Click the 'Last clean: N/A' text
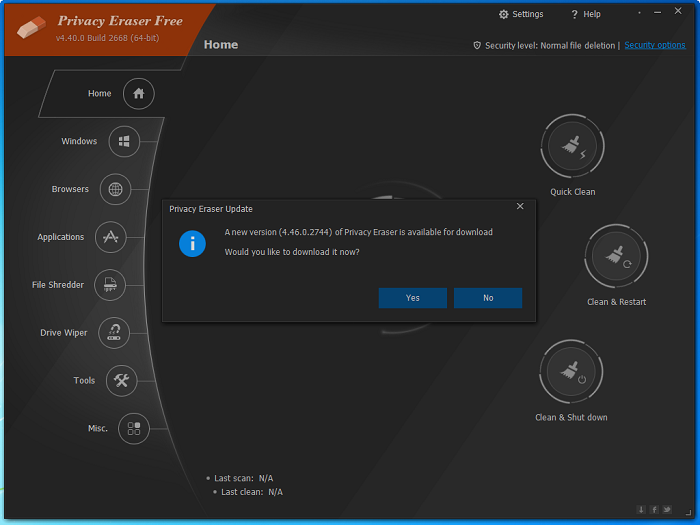 coord(252,492)
